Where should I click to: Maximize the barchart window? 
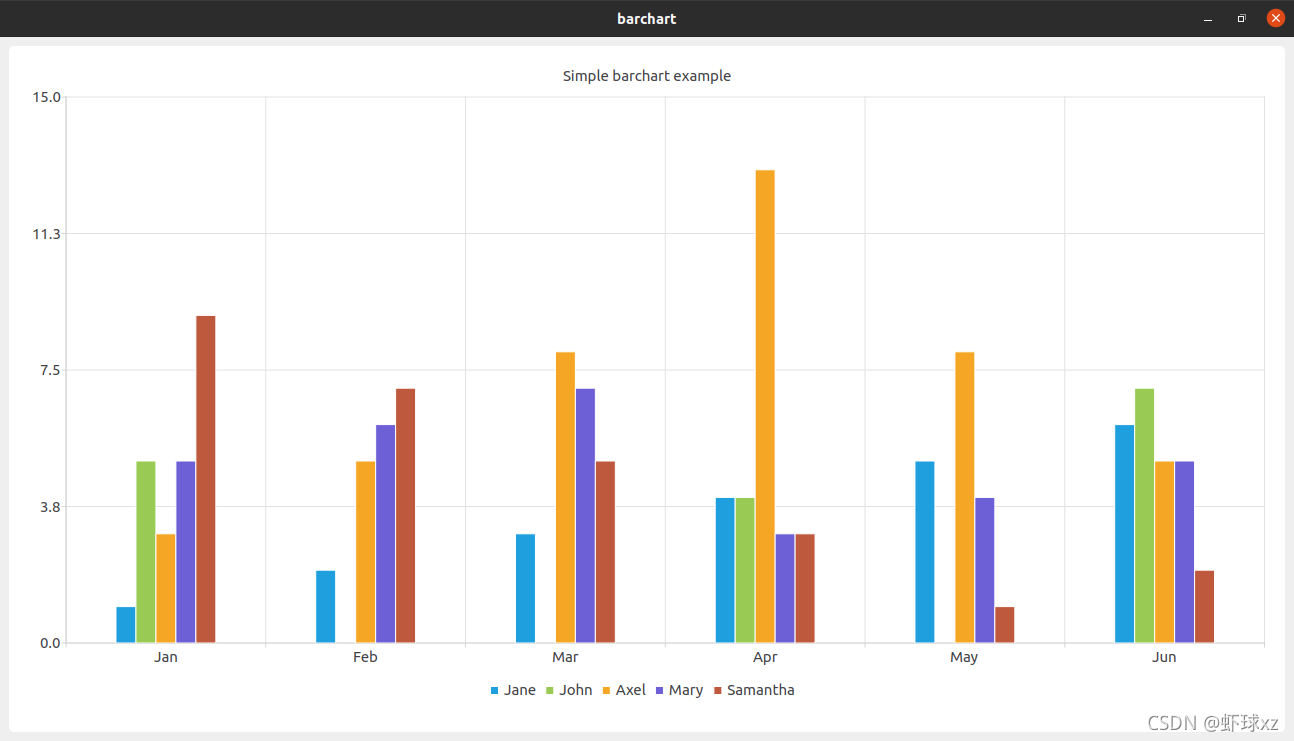[1242, 18]
